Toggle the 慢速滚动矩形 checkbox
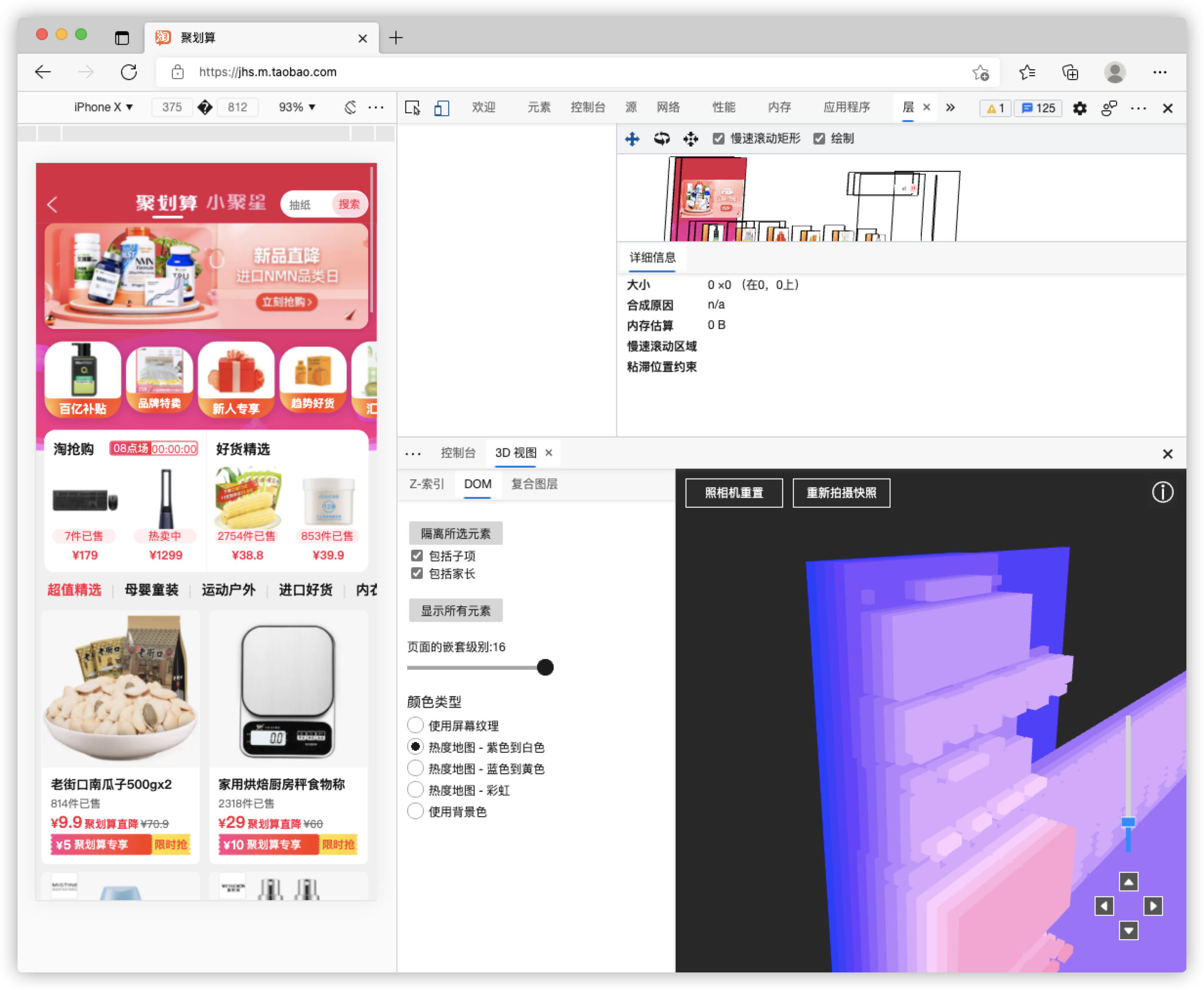 tap(719, 139)
